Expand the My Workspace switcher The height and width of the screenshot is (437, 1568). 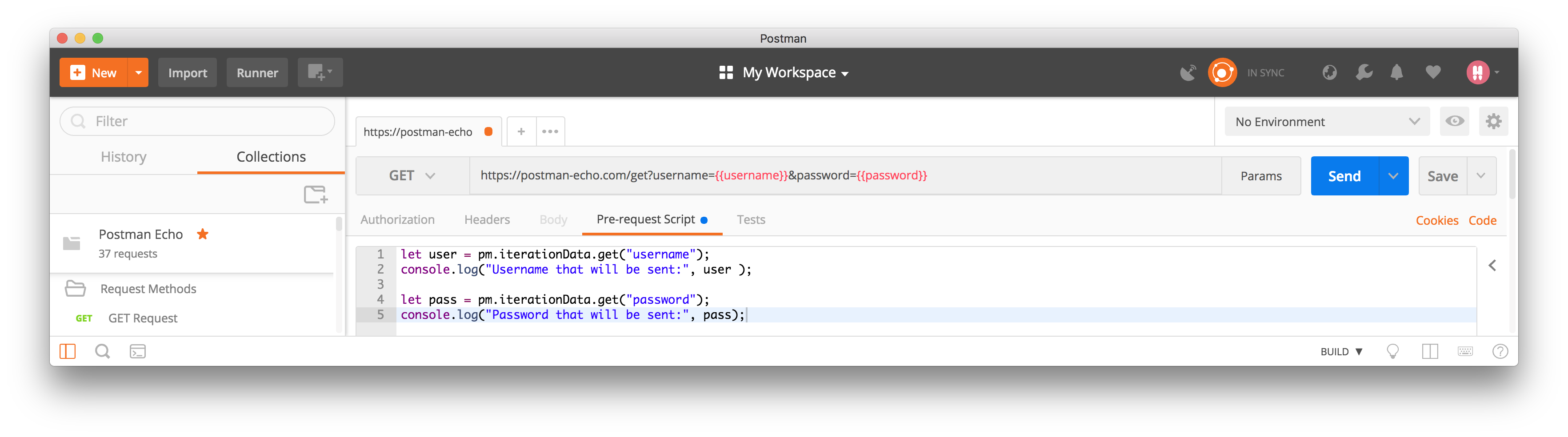point(784,72)
